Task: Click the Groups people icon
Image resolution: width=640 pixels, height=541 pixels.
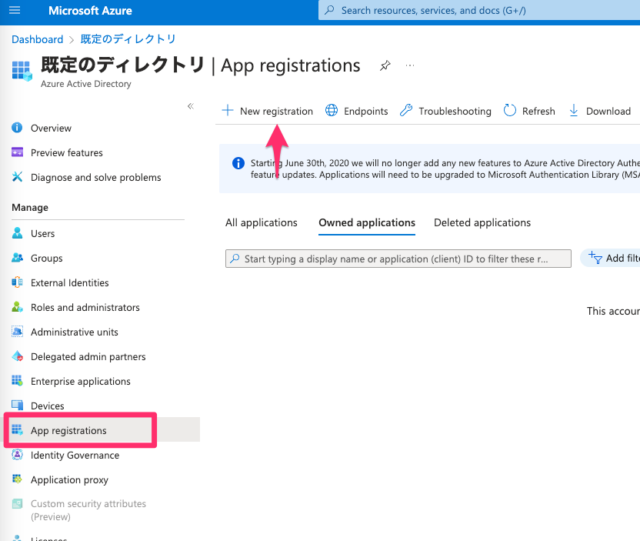Action: point(17,258)
